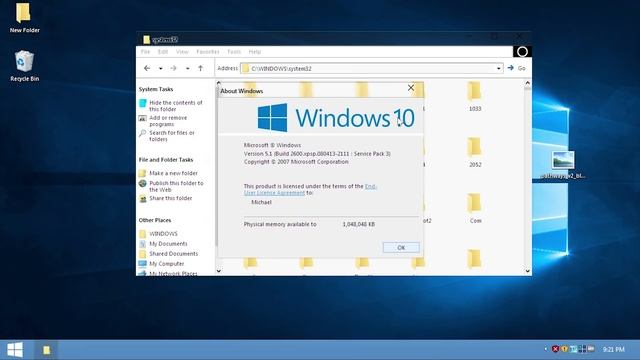The height and width of the screenshot is (360, 640).
Task: Click Share this folder task
Action: point(170,198)
